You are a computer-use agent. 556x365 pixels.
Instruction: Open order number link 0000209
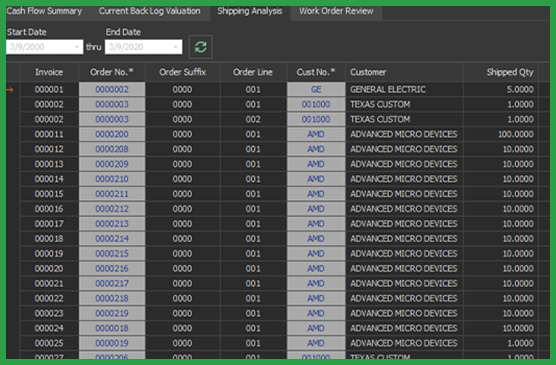click(x=112, y=164)
